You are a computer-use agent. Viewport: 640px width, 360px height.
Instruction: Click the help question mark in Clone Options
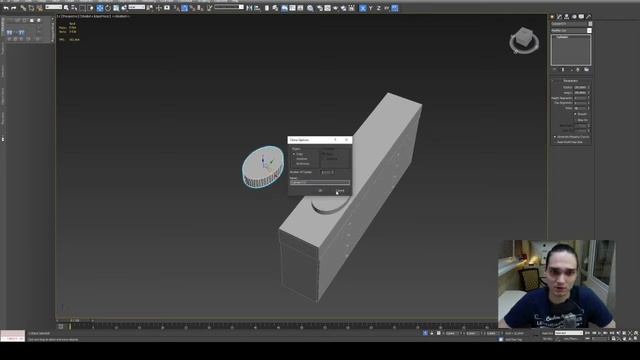click(x=335, y=140)
